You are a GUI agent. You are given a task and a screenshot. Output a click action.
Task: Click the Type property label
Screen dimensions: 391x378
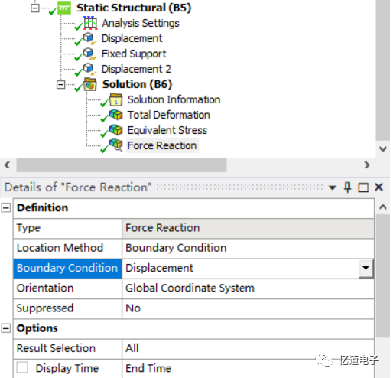pos(29,228)
